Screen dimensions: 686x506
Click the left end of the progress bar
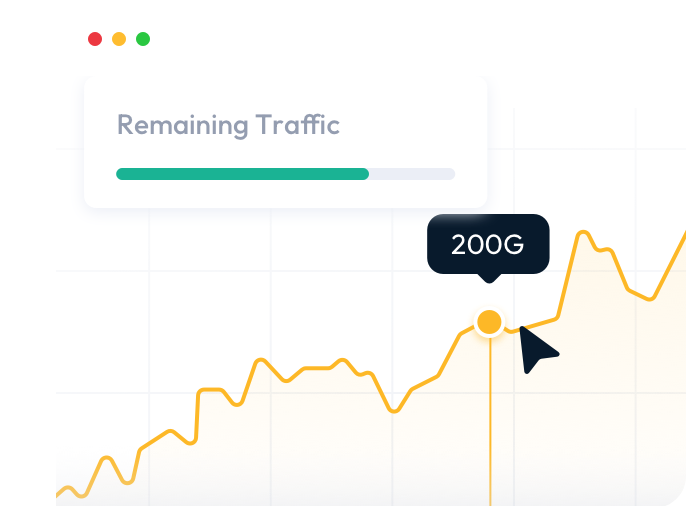tap(121, 174)
